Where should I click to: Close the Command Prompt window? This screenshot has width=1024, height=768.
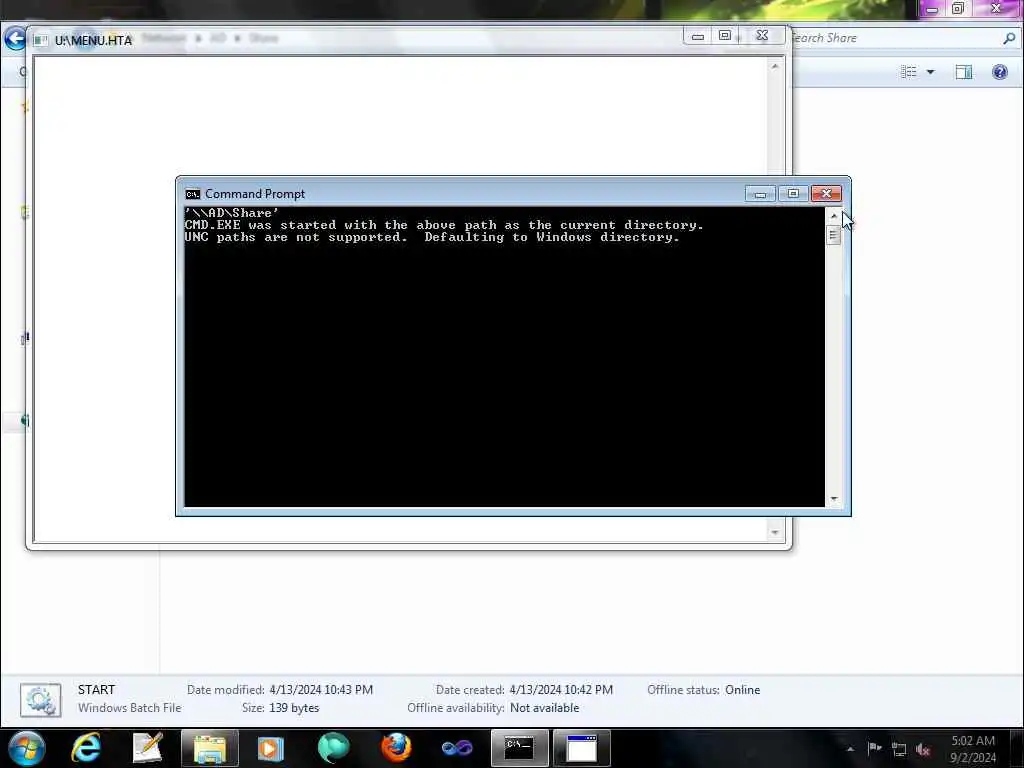click(x=826, y=194)
